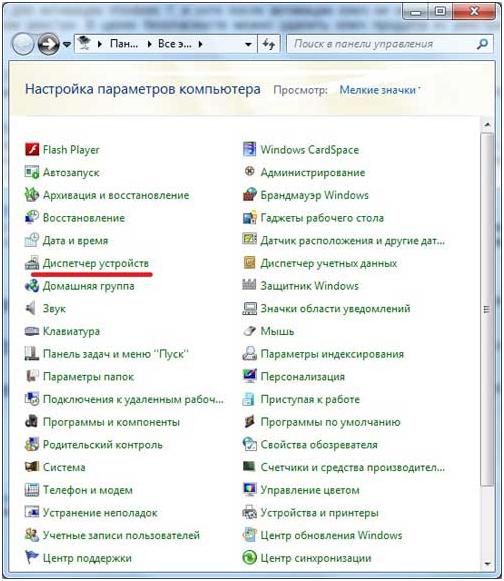Viewport: 504px width, 581px height.
Task: Click the Параметры папок icon
Action: [x=32, y=376]
